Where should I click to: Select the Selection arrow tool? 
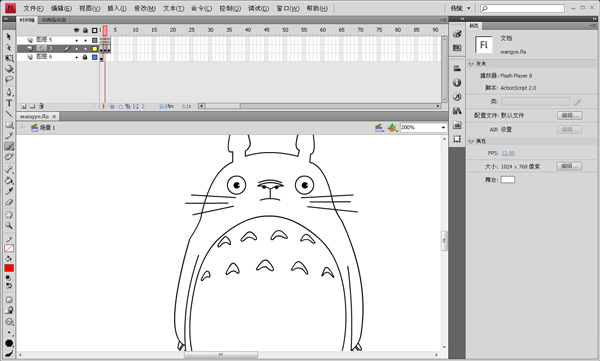9,36
